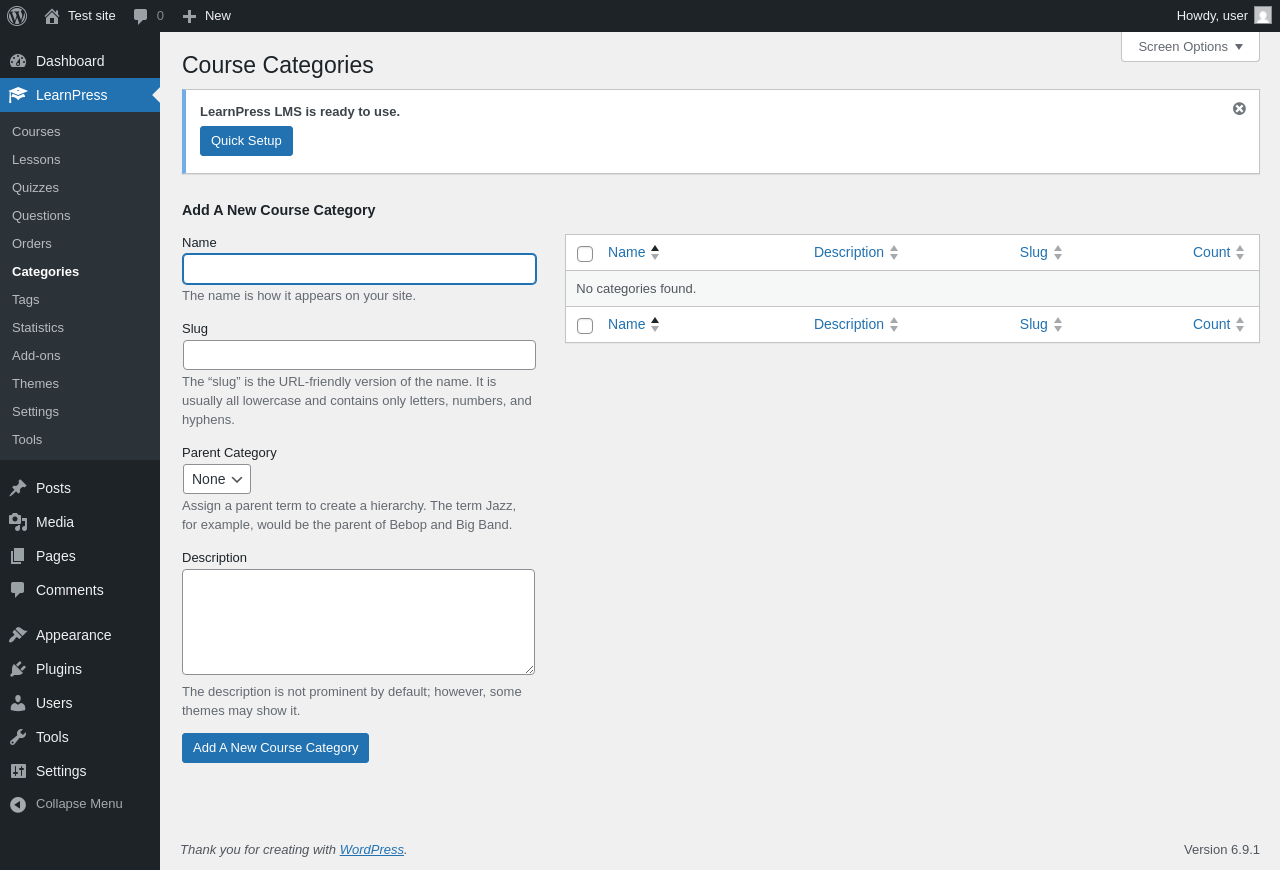Check the select-all box in table header
This screenshot has height=870, width=1280.
585,254
